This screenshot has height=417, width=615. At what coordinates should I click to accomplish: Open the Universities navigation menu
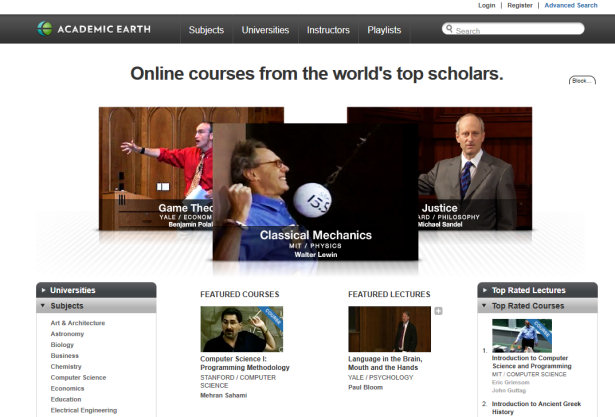265,30
